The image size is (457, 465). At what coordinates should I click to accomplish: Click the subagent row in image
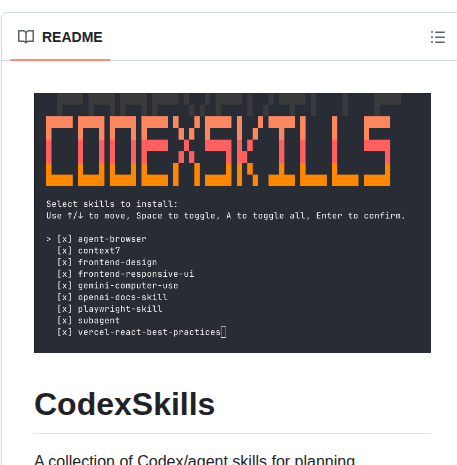88,320
